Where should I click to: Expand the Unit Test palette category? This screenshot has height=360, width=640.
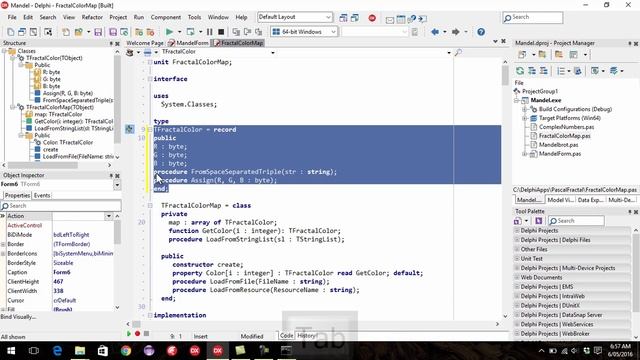click(x=517, y=259)
